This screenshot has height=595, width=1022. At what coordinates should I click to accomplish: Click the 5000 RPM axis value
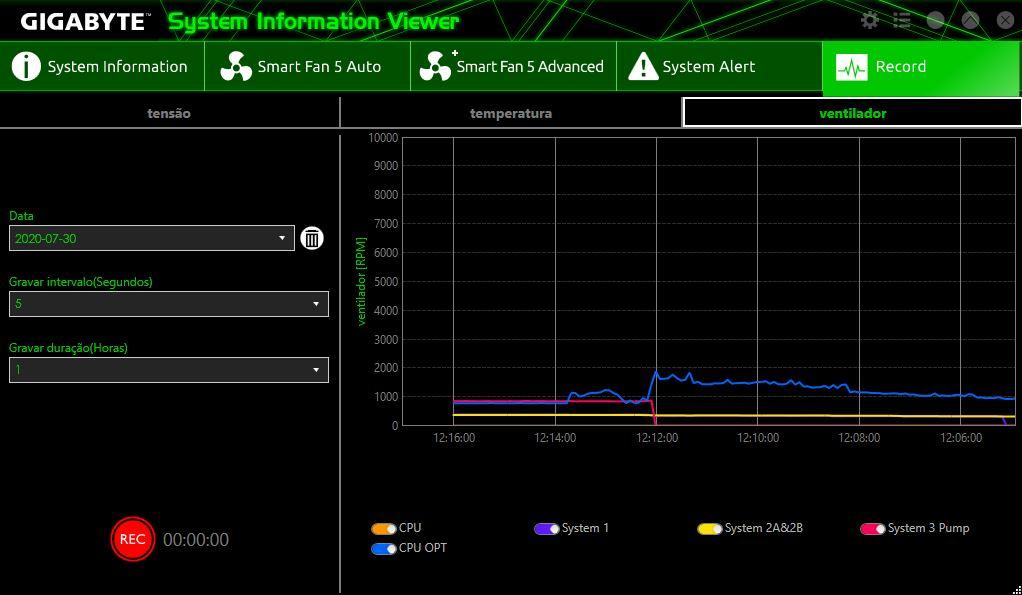pos(385,282)
